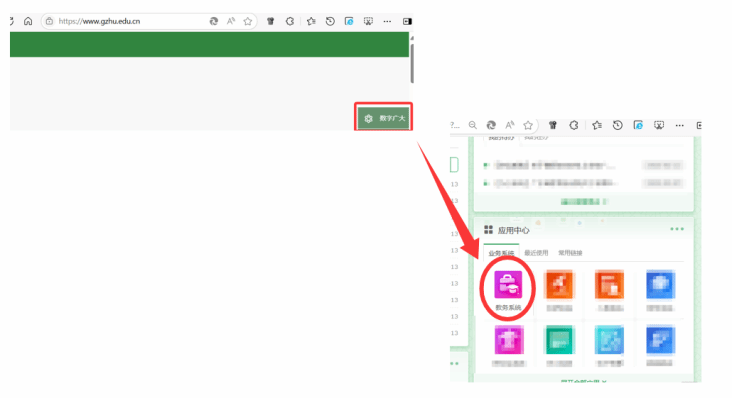Click the home icon in gzhu.edu.cn window
Screen dimensions: 732x398
point(28,21)
